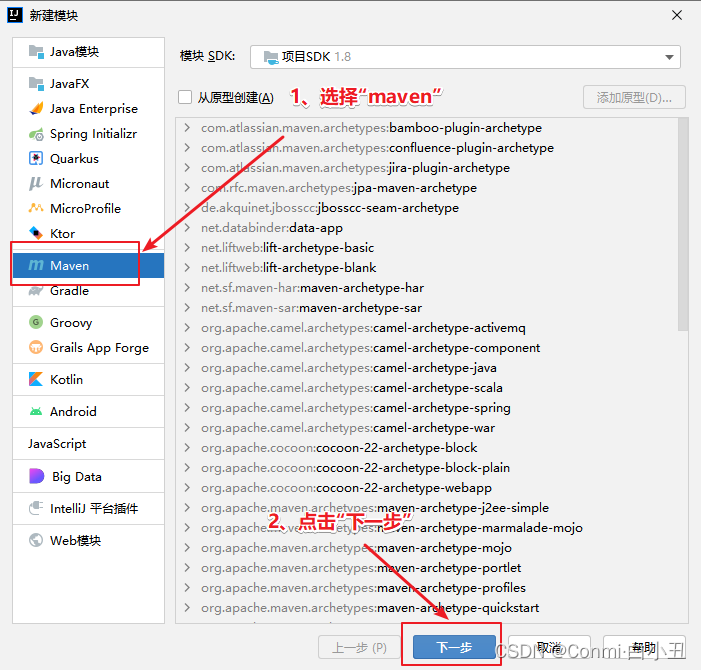Select maven-archetype-j2ee-simple row
Viewport: 701px width, 670px height.
click(x=427, y=508)
